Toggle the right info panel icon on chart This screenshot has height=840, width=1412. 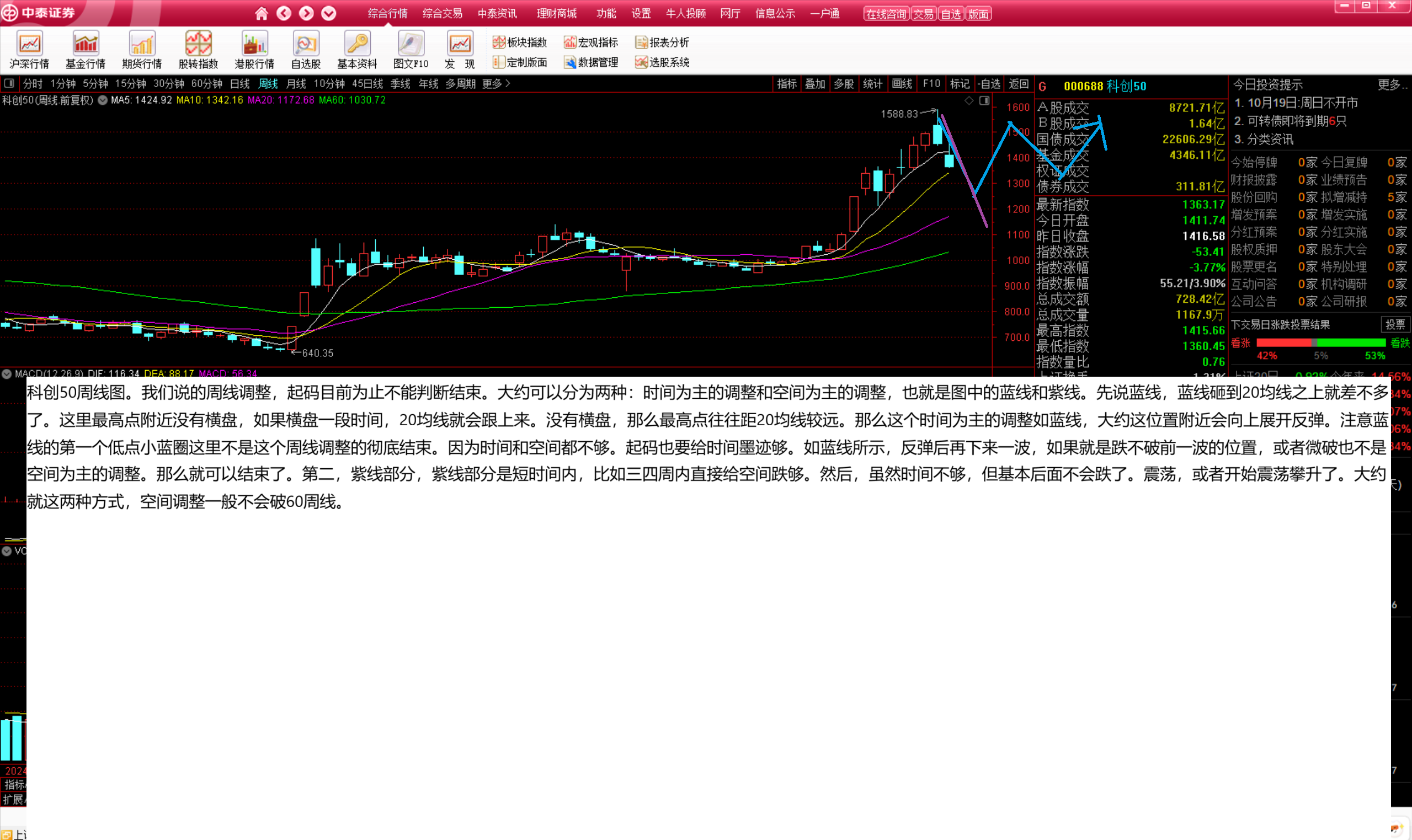(984, 101)
